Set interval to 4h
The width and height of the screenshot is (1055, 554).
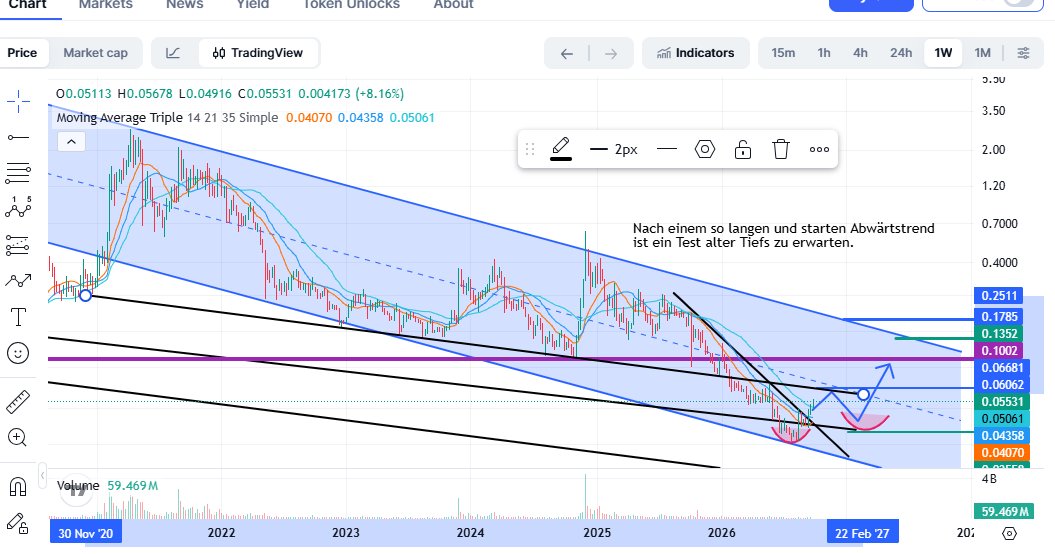tap(861, 53)
